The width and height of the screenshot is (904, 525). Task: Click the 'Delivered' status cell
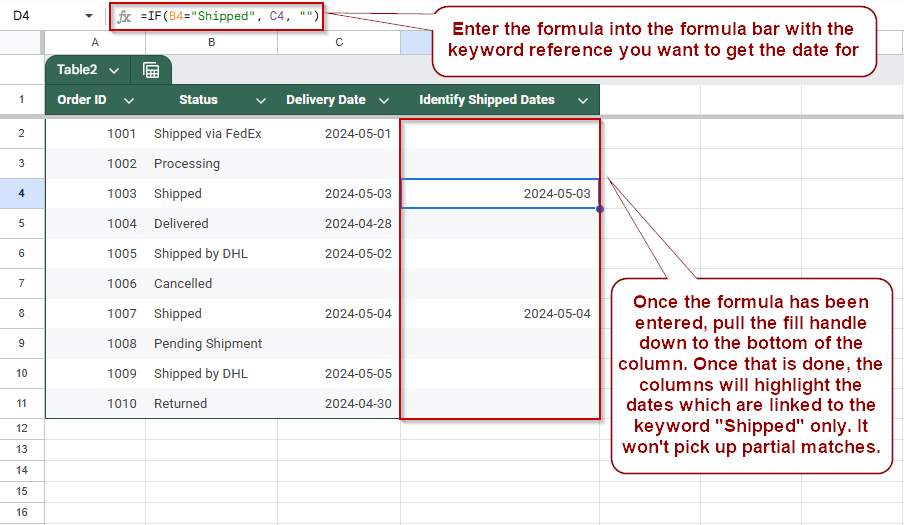pyautogui.click(x=212, y=224)
